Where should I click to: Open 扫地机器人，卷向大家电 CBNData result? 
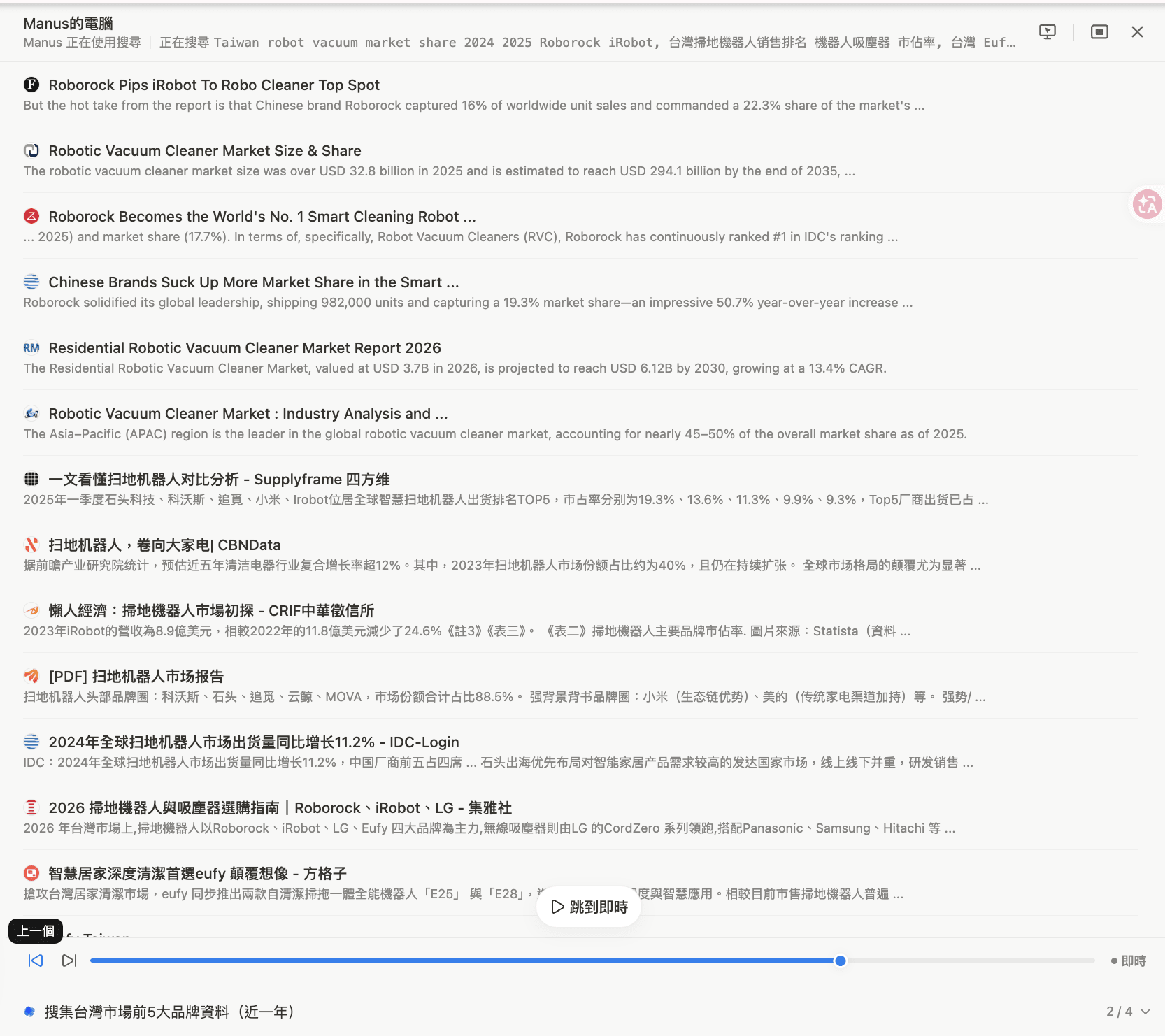click(x=164, y=545)
